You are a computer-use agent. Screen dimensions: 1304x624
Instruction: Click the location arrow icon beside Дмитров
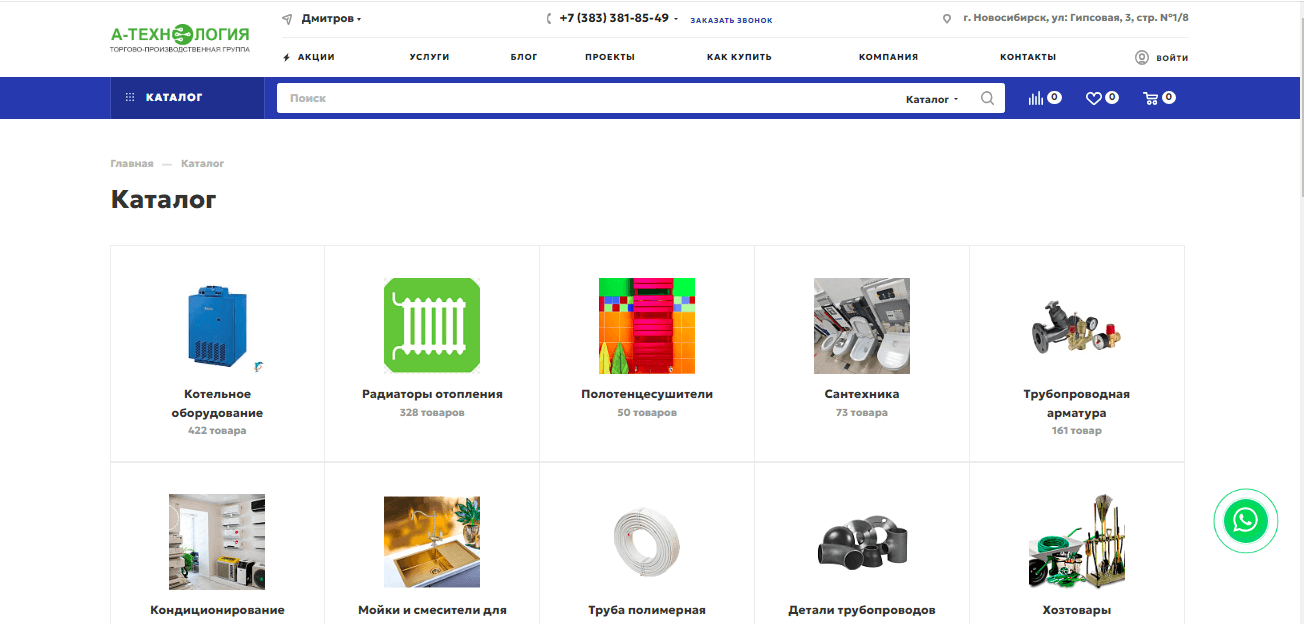pos(287,19)
